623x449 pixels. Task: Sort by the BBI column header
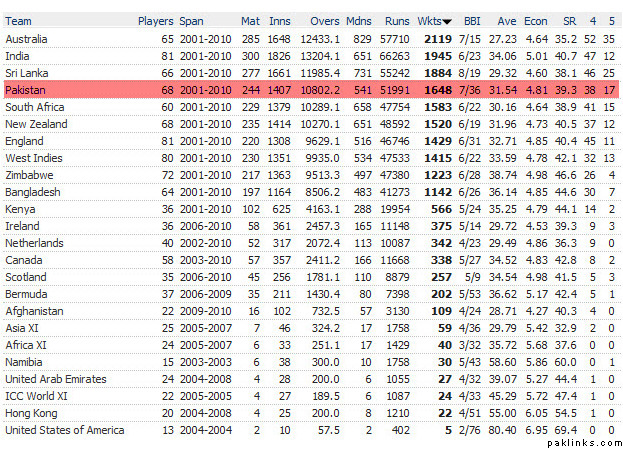(472, 20)
